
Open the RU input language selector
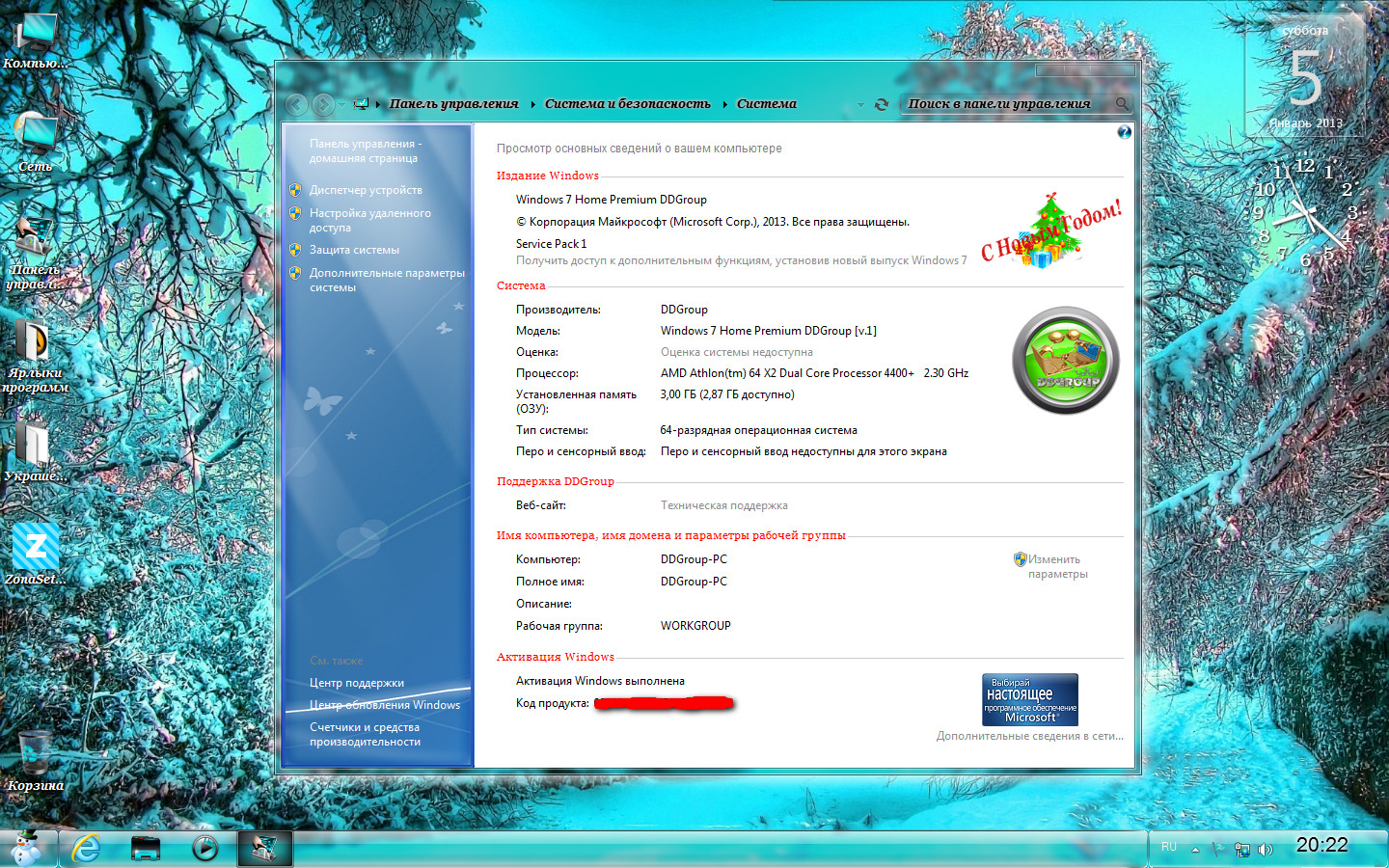pos(1169,847)
